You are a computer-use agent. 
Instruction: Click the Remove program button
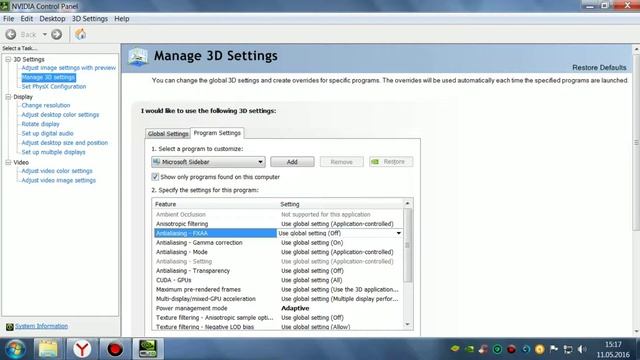[x=342, y=162]
